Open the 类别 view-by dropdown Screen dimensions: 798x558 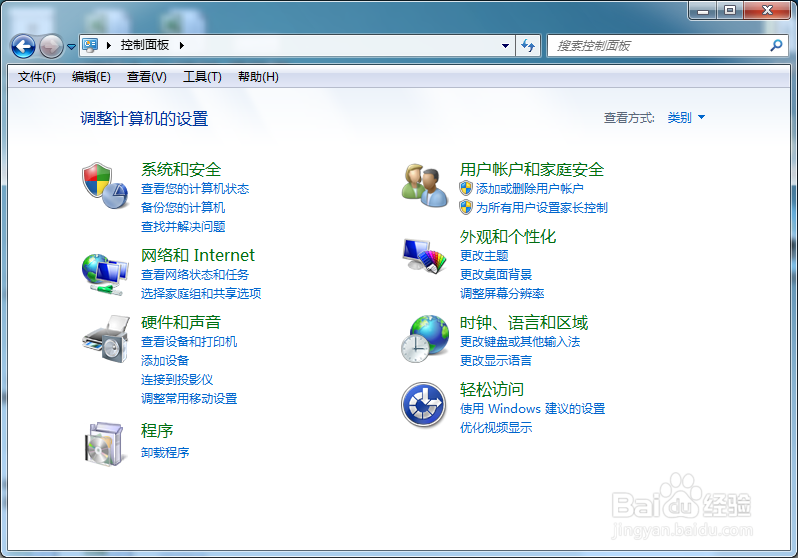coord(686,118)
